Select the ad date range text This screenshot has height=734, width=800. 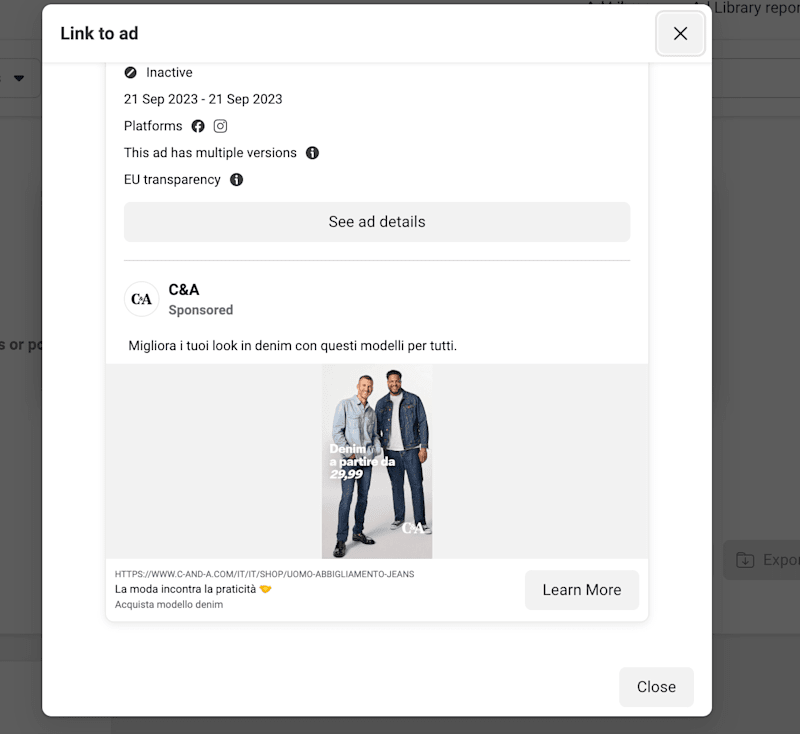coord(203,99)
